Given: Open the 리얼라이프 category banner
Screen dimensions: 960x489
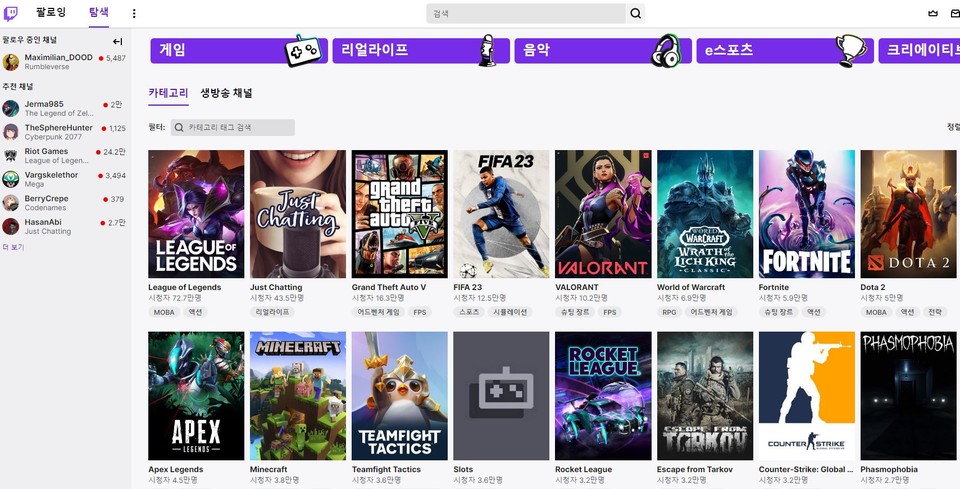Looking at the screenshot, I should 421,51.
